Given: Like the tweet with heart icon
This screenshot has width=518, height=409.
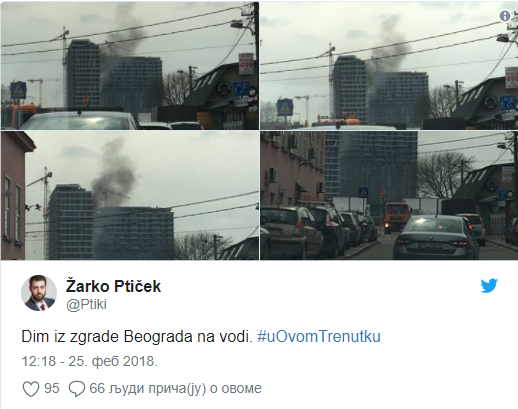Looking at the screenshot, I should click(31, 389).
